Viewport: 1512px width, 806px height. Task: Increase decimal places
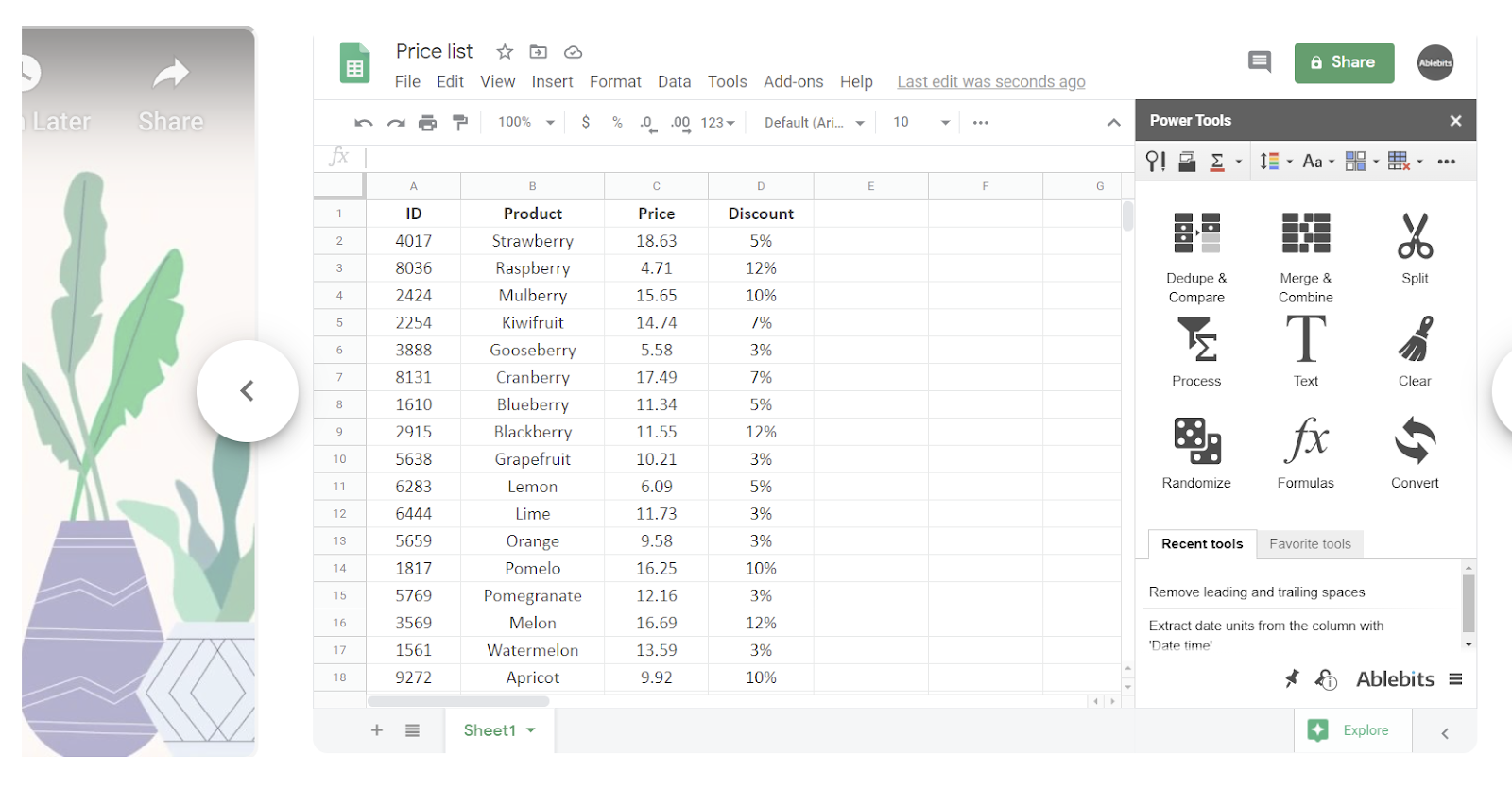[680, 123]
